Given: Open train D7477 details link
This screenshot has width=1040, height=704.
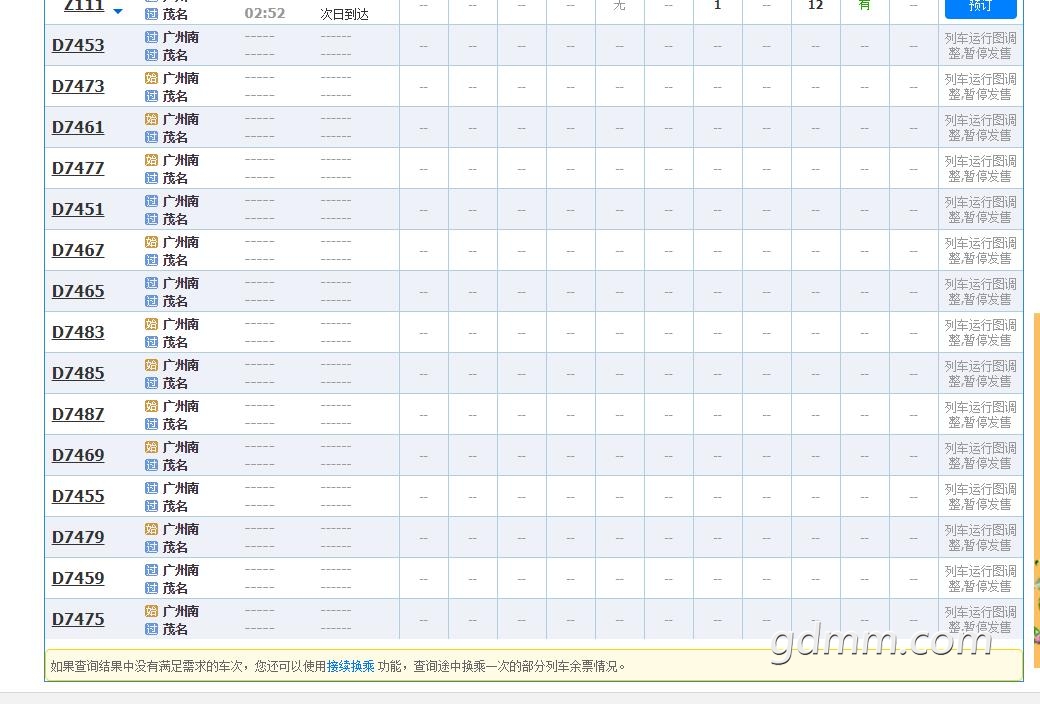Looking at the screenshot, I should (78, 169).
